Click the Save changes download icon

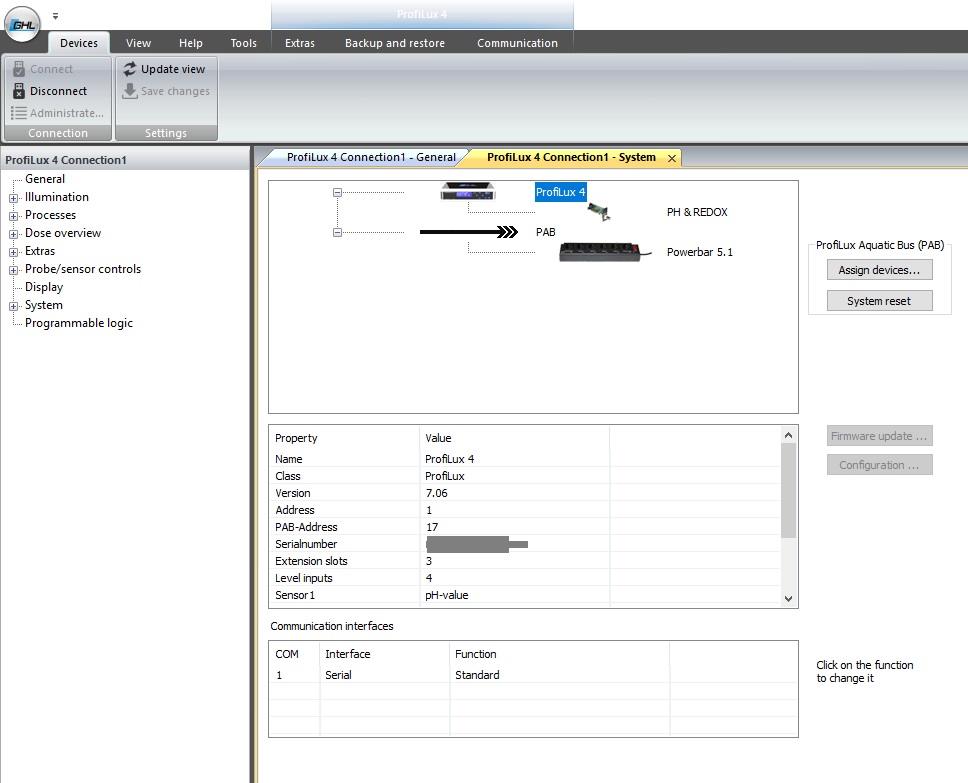click(130, 91)
